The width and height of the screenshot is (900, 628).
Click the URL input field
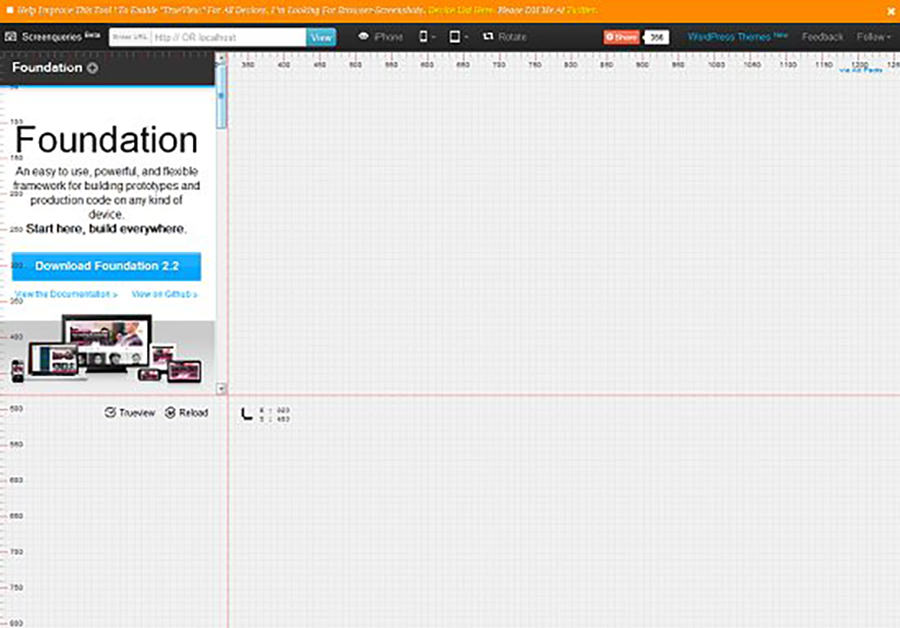coord(228,37)
